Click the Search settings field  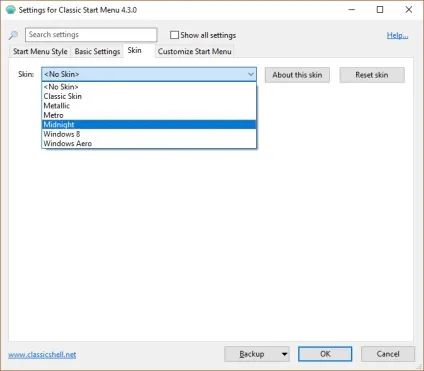91,35
